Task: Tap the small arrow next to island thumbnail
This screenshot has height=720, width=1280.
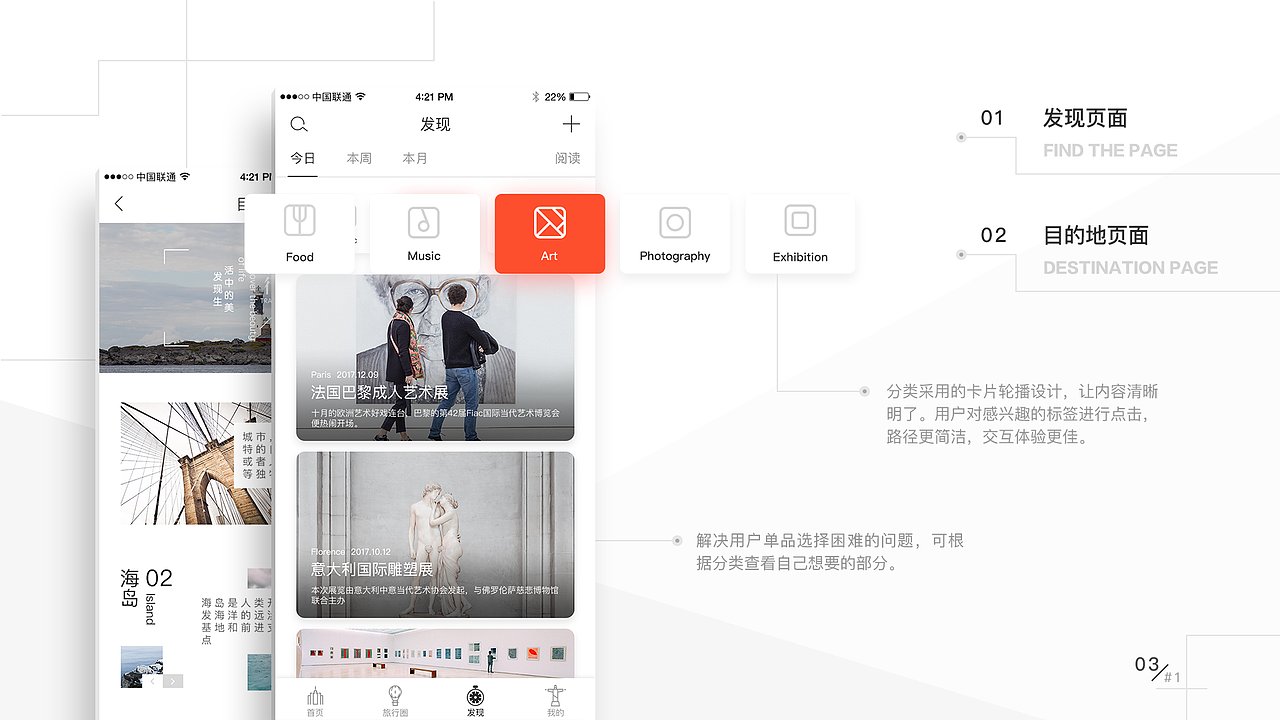Action: click(x=173, y=681)
